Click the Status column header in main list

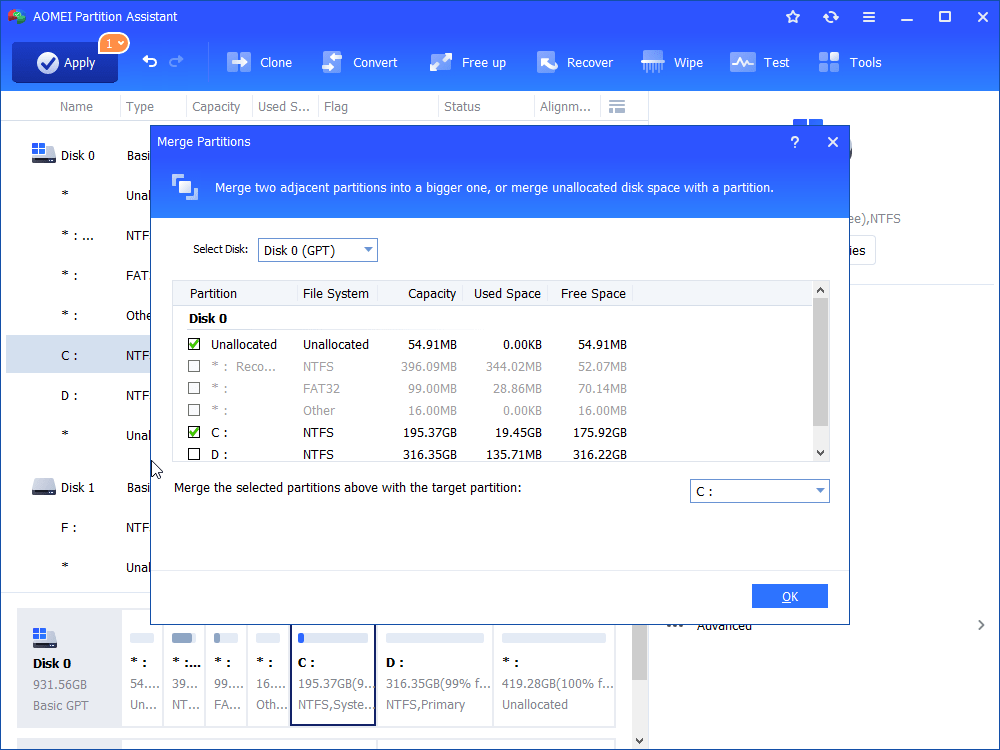click(462, 107)
